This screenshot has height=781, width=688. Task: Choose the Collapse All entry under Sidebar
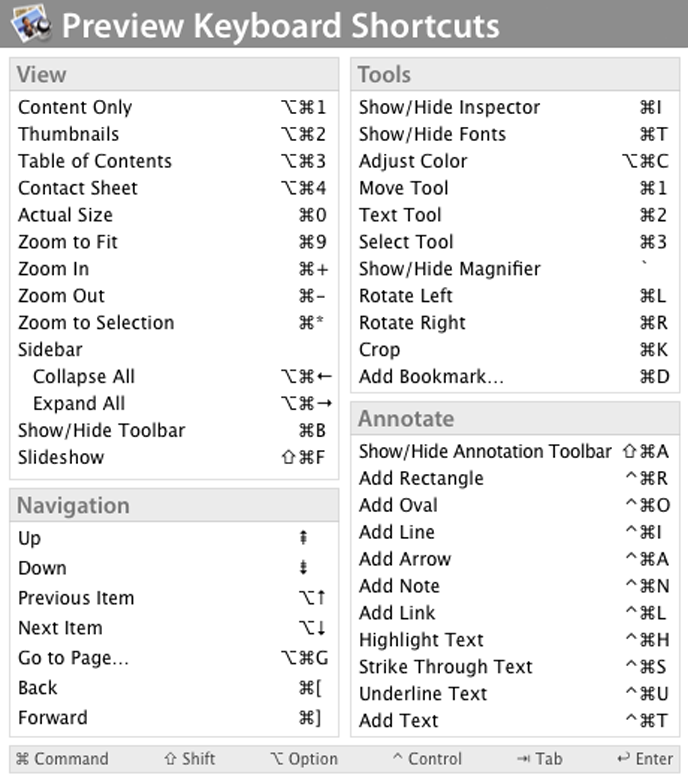[x=84, y=377]
